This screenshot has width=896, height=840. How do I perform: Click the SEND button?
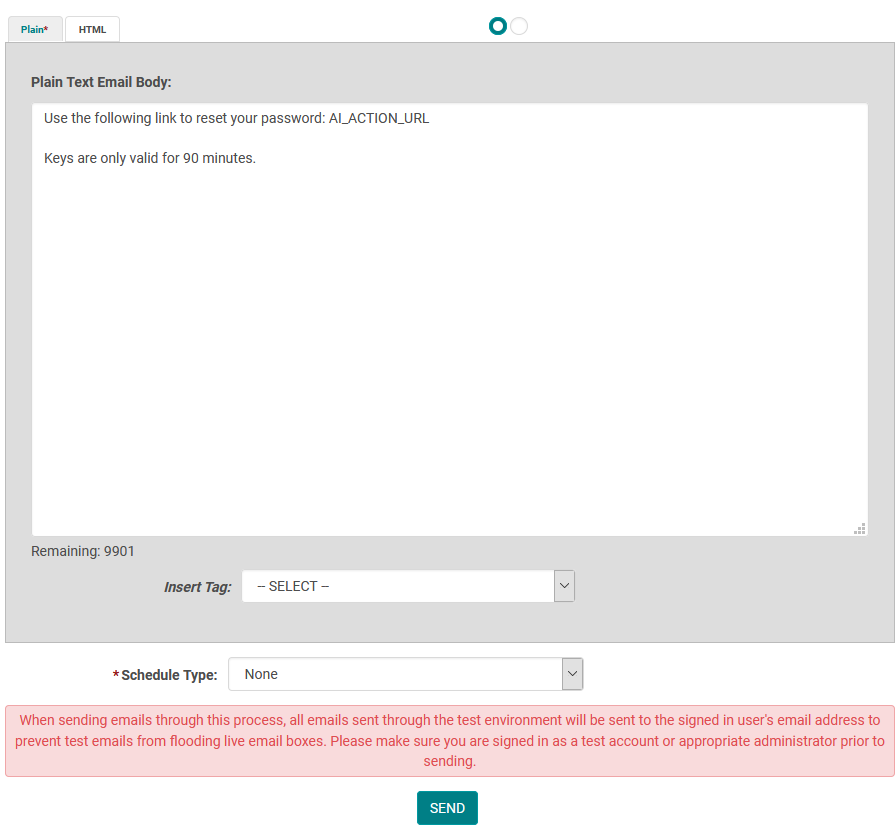click(447, 808)
